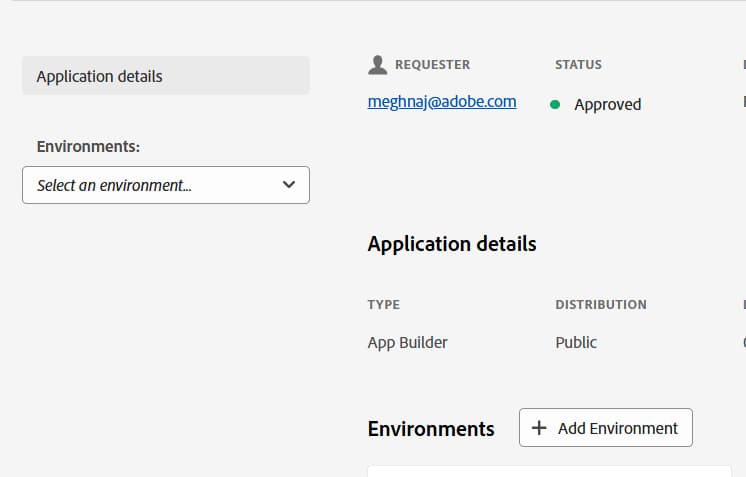This screenshot has width=746, height=477.
Task: Open the Select an environment dropdown
Action: click(x=166, y=185)
